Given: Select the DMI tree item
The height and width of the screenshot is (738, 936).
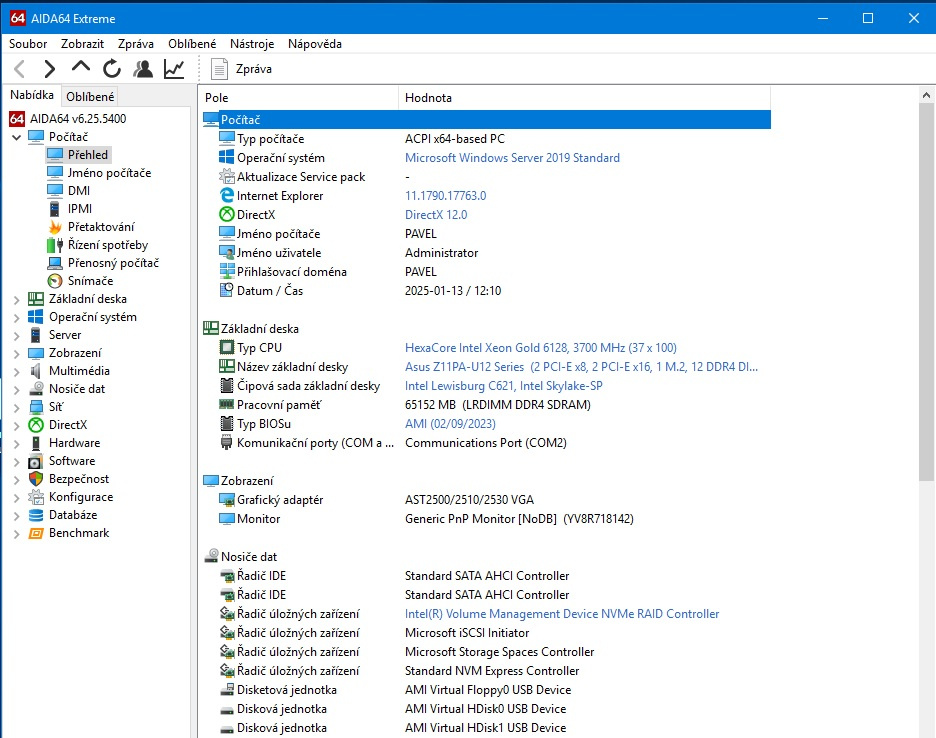Looking at the screenshot, I should [x=79, y=190].
